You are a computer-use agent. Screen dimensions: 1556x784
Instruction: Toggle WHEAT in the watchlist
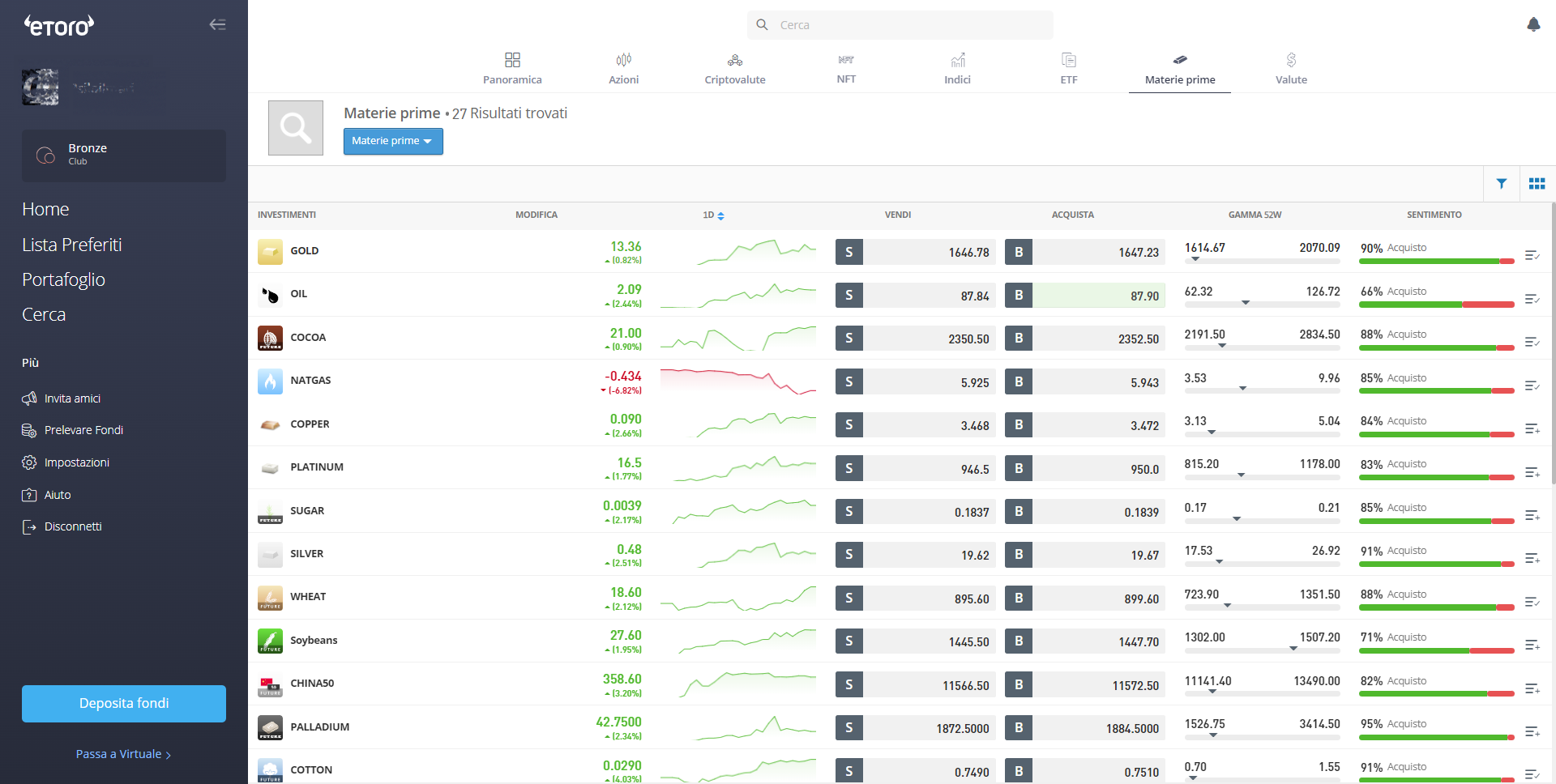(x=1532, y=602)
